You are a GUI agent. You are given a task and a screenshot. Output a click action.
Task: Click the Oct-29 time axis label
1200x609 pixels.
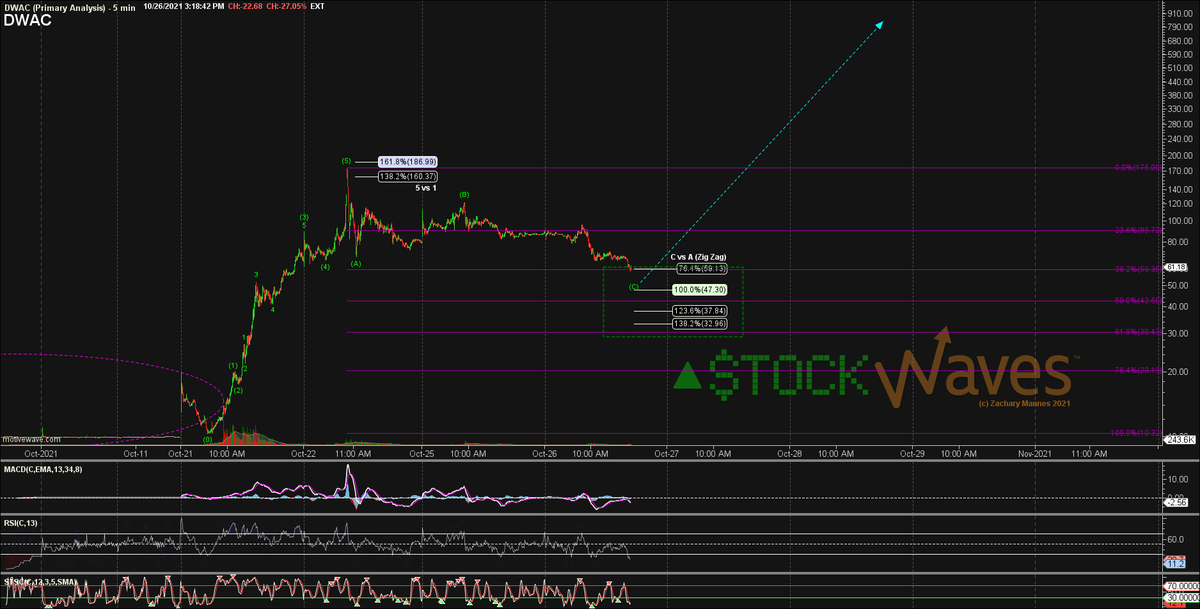click(912, 453)
